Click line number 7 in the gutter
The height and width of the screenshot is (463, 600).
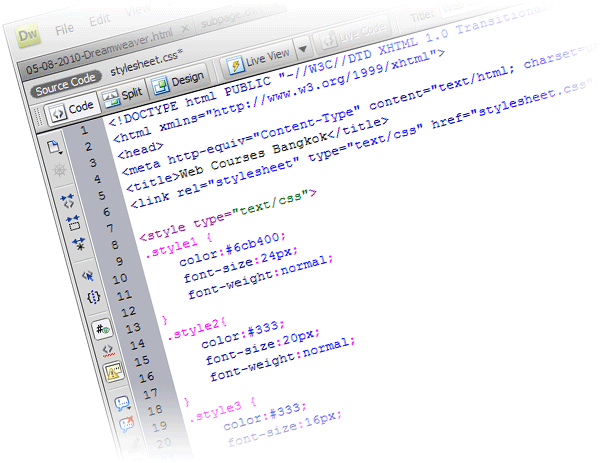[110, 229]
